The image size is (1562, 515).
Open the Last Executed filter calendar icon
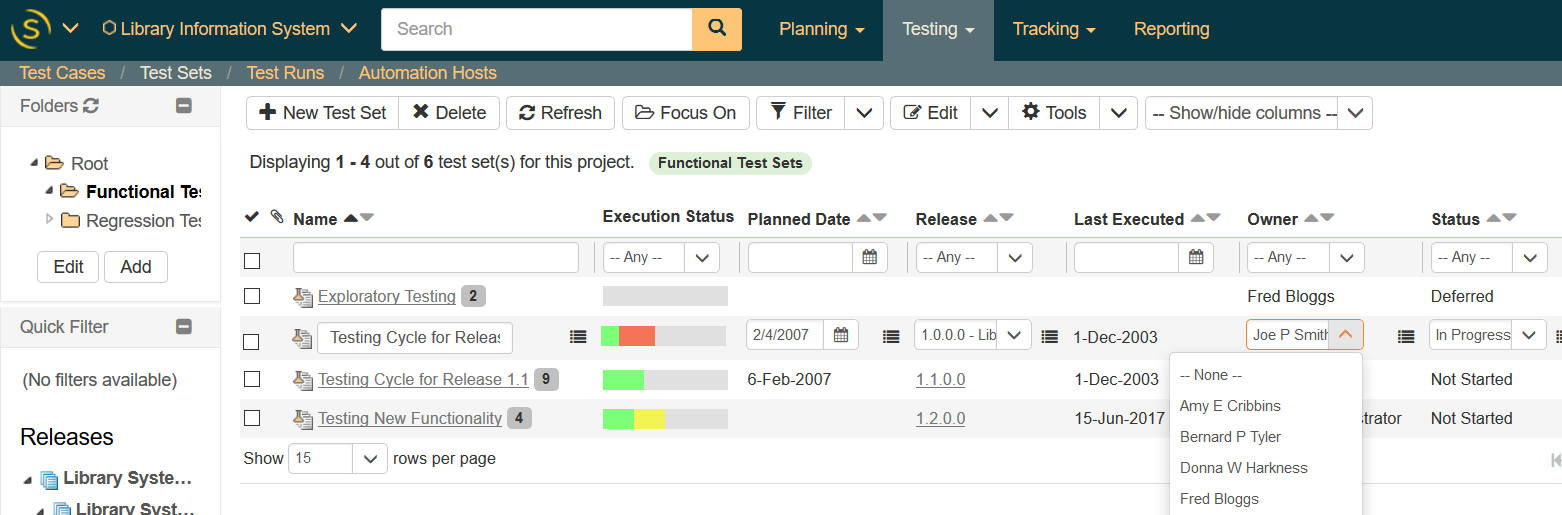[1196, 258]
